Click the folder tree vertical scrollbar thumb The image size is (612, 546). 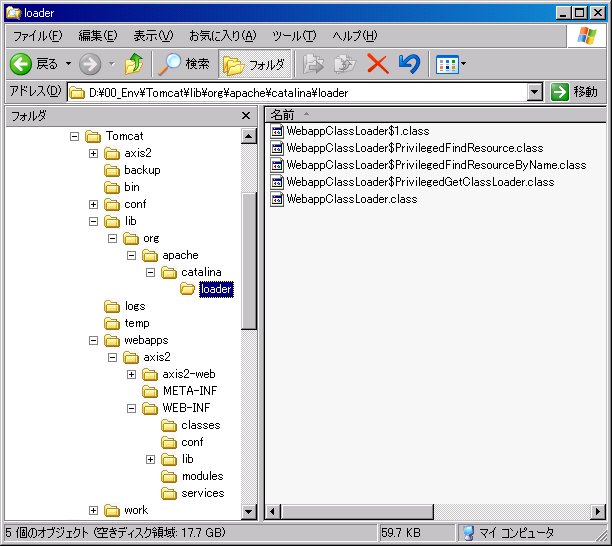[x=249, y=261]
